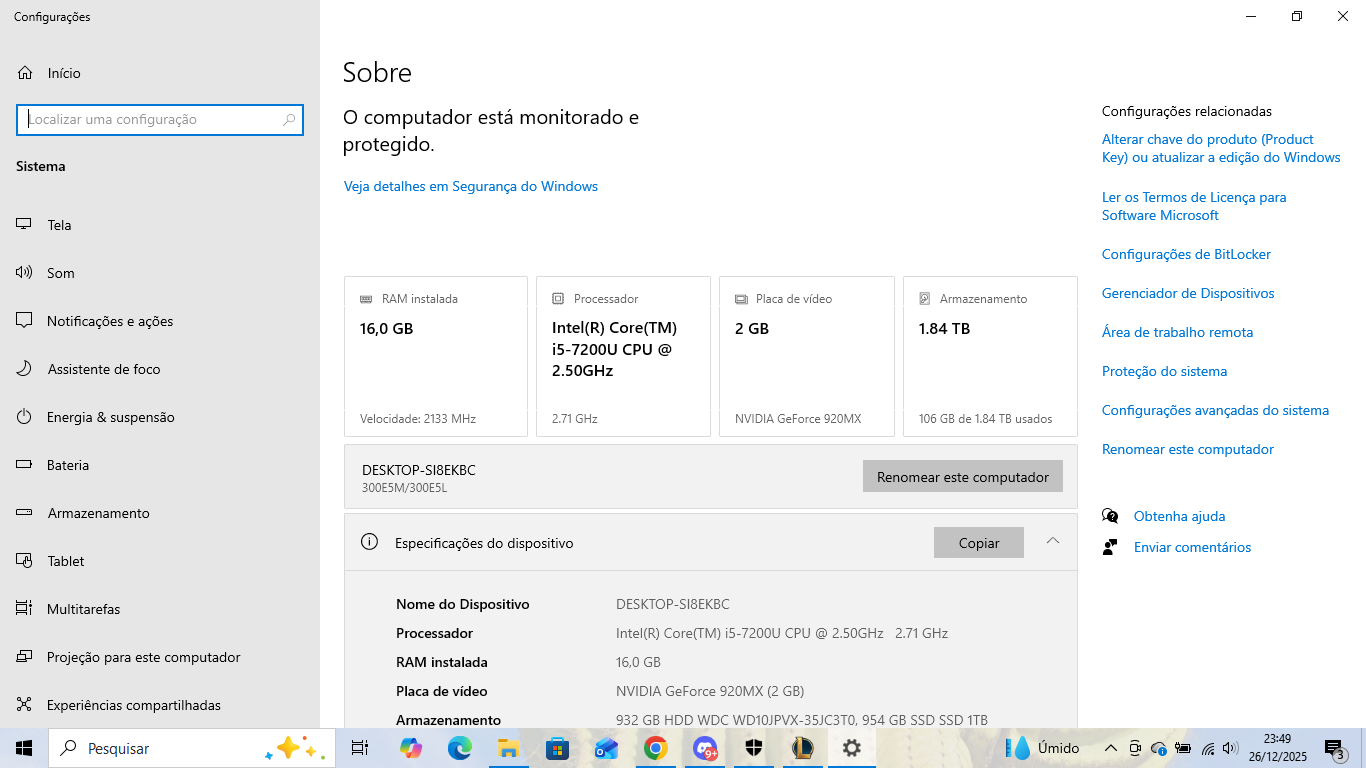
Task: Go to Notificações e ações
Action: [x=160, y=321]
